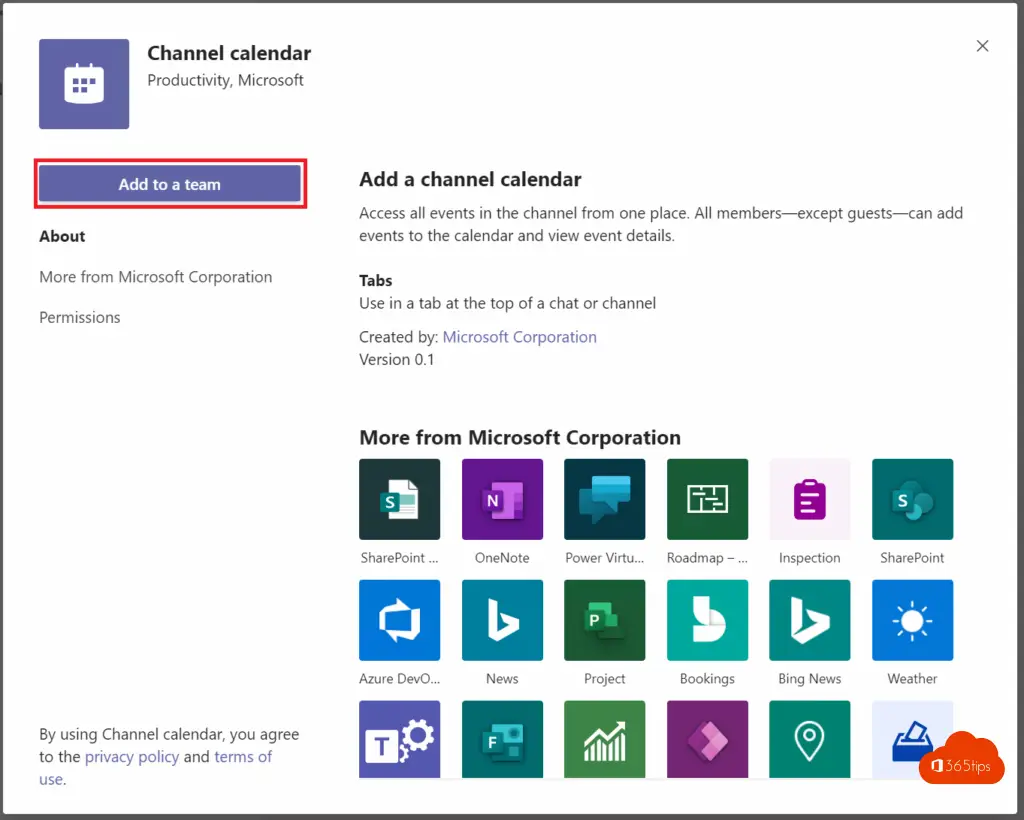Choose the Inspection app icon
1024x820 pixels.
click(x=809, y=500)
